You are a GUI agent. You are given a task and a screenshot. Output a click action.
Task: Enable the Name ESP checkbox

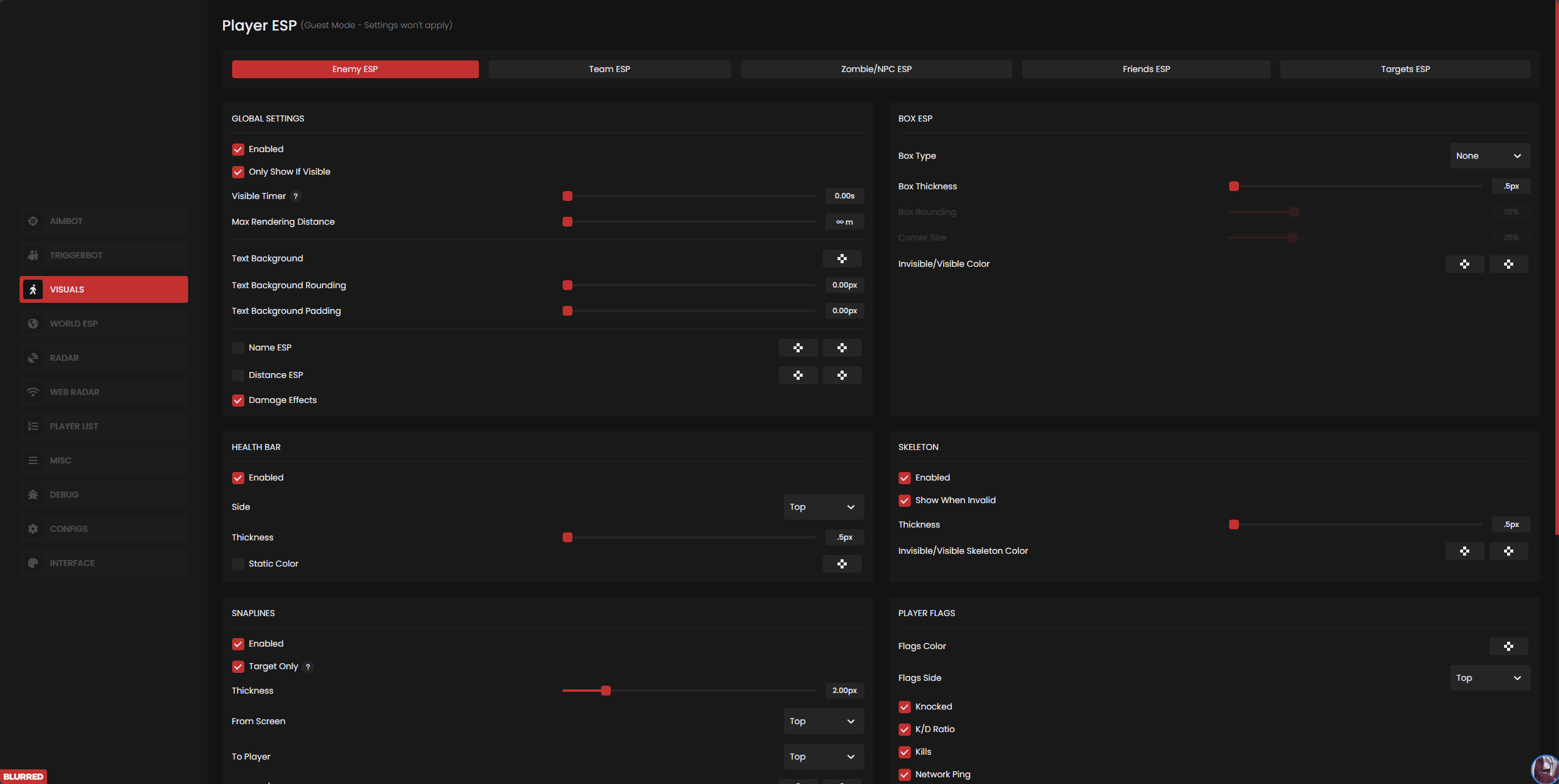(x=238, y=348)
